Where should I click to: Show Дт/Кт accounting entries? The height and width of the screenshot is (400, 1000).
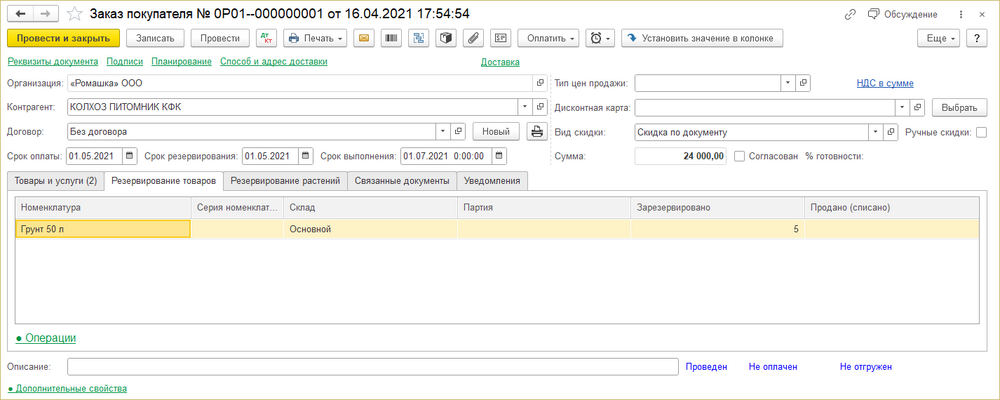266,38
